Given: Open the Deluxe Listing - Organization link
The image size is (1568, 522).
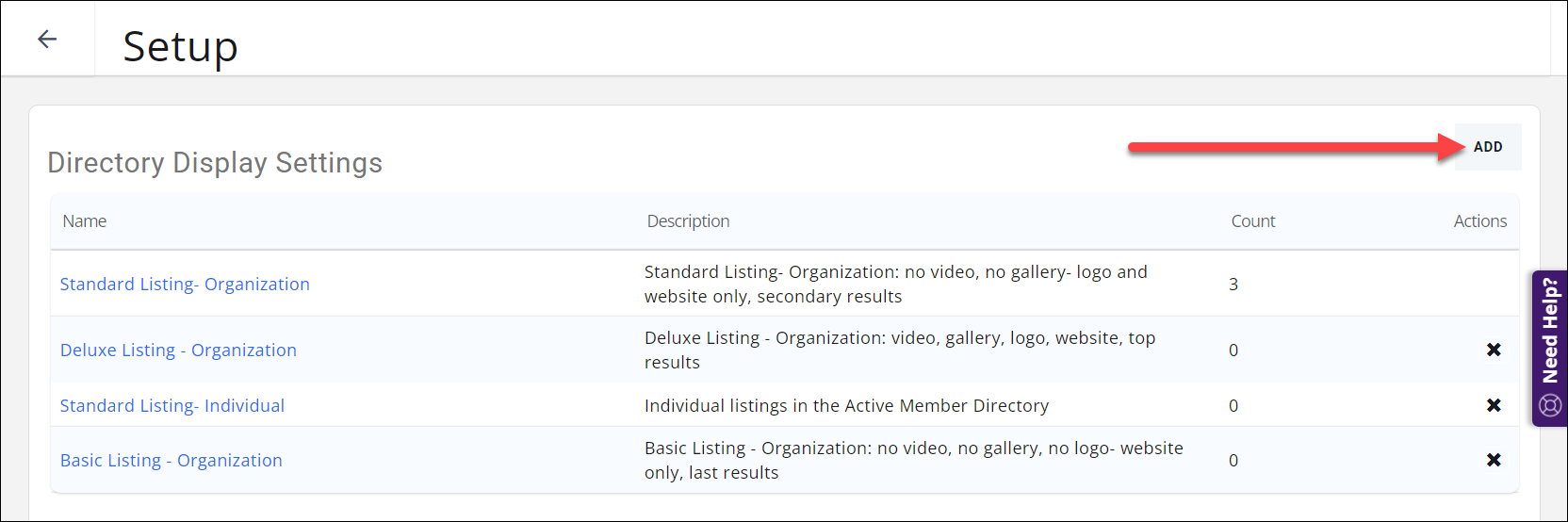Looking at the screenshot, I should coord(178,351).
